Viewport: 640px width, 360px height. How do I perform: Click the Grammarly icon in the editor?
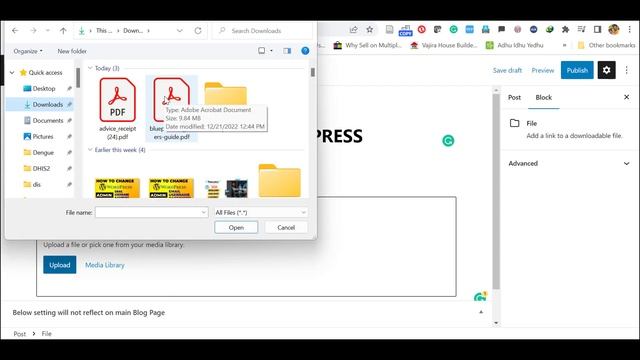coord(448,141)
